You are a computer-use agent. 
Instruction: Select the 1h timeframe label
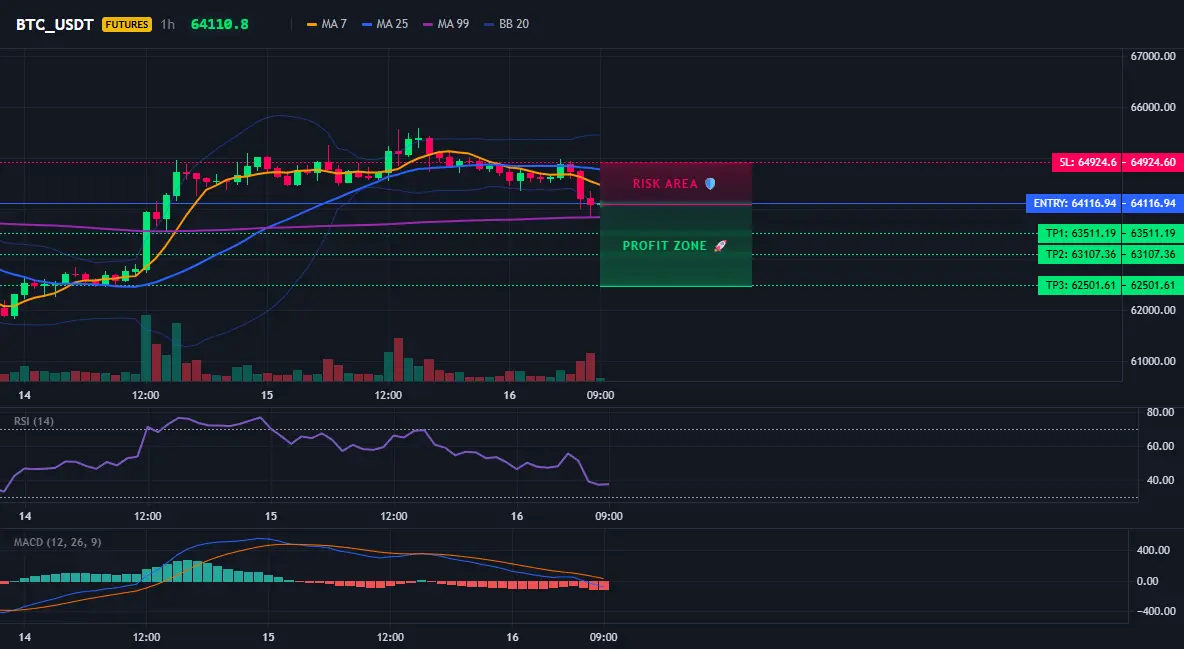tap(168, 24)
